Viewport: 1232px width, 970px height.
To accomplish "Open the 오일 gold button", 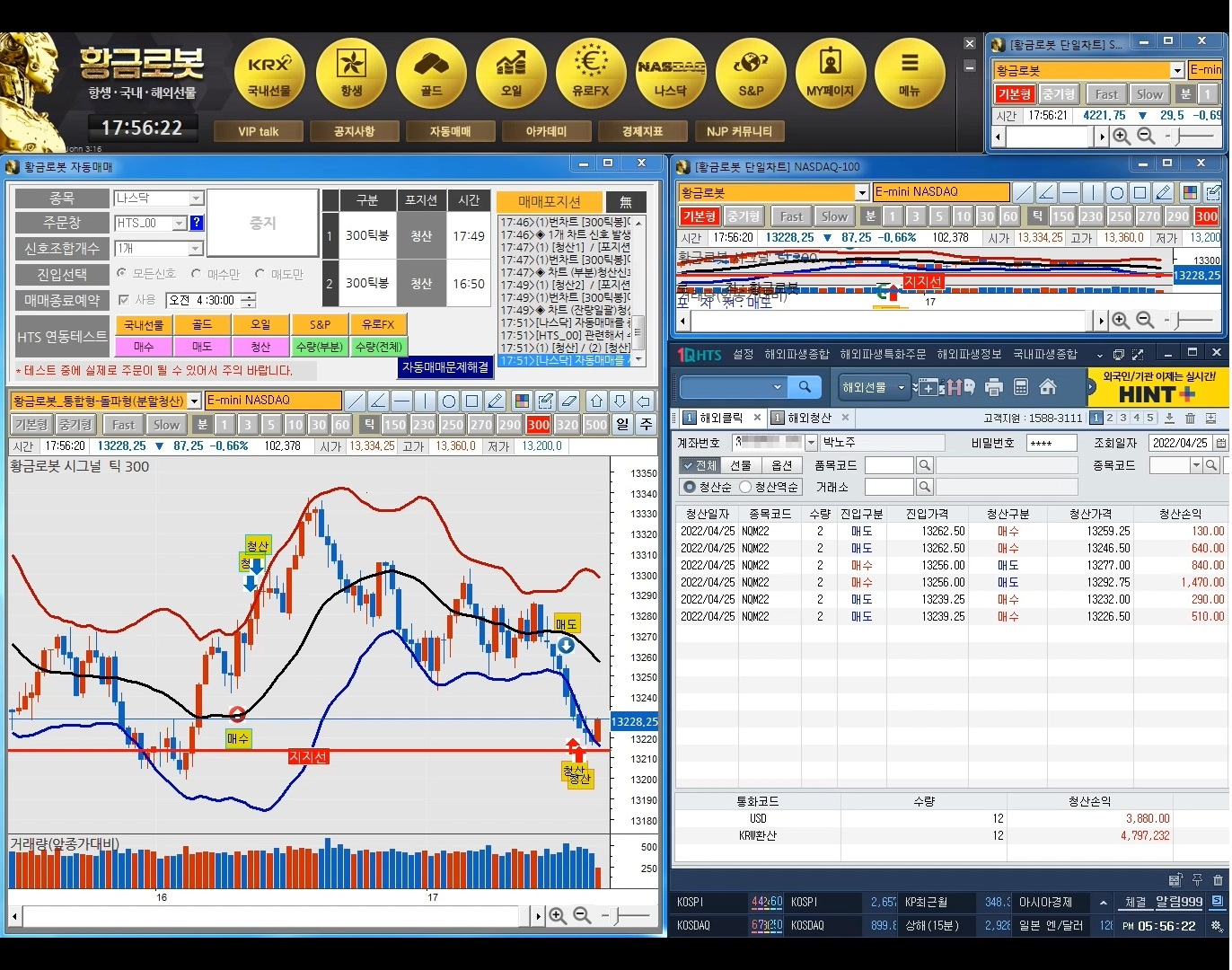I will (x=511, y=74).
